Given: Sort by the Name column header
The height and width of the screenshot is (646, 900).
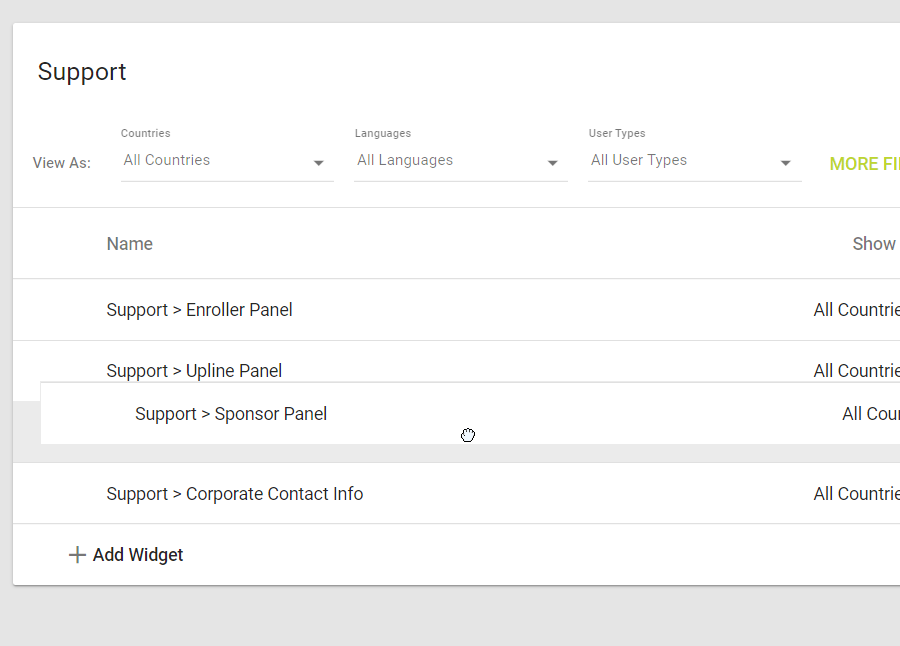Looking at the screenshot, I should (x=130, y=244).
